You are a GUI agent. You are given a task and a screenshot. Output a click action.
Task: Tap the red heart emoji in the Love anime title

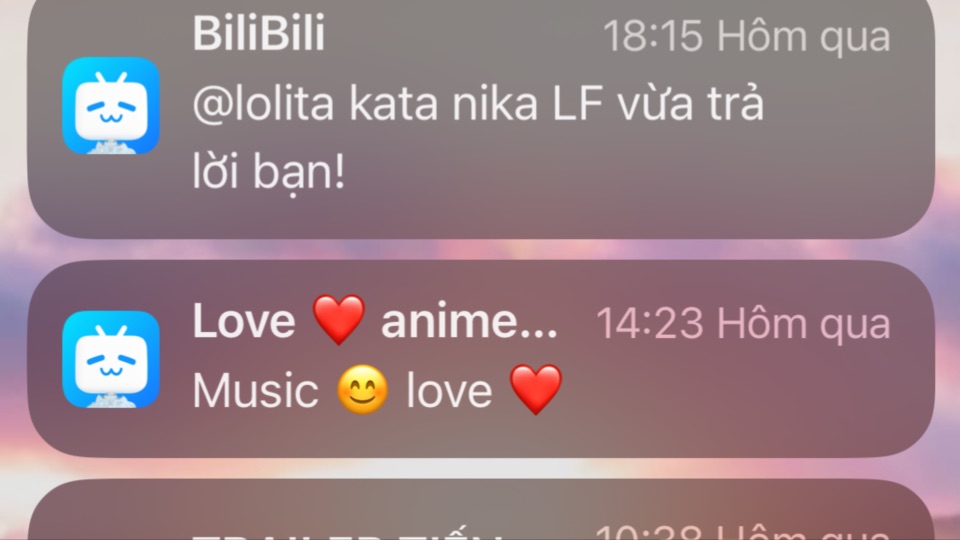(x=339, y=320)
